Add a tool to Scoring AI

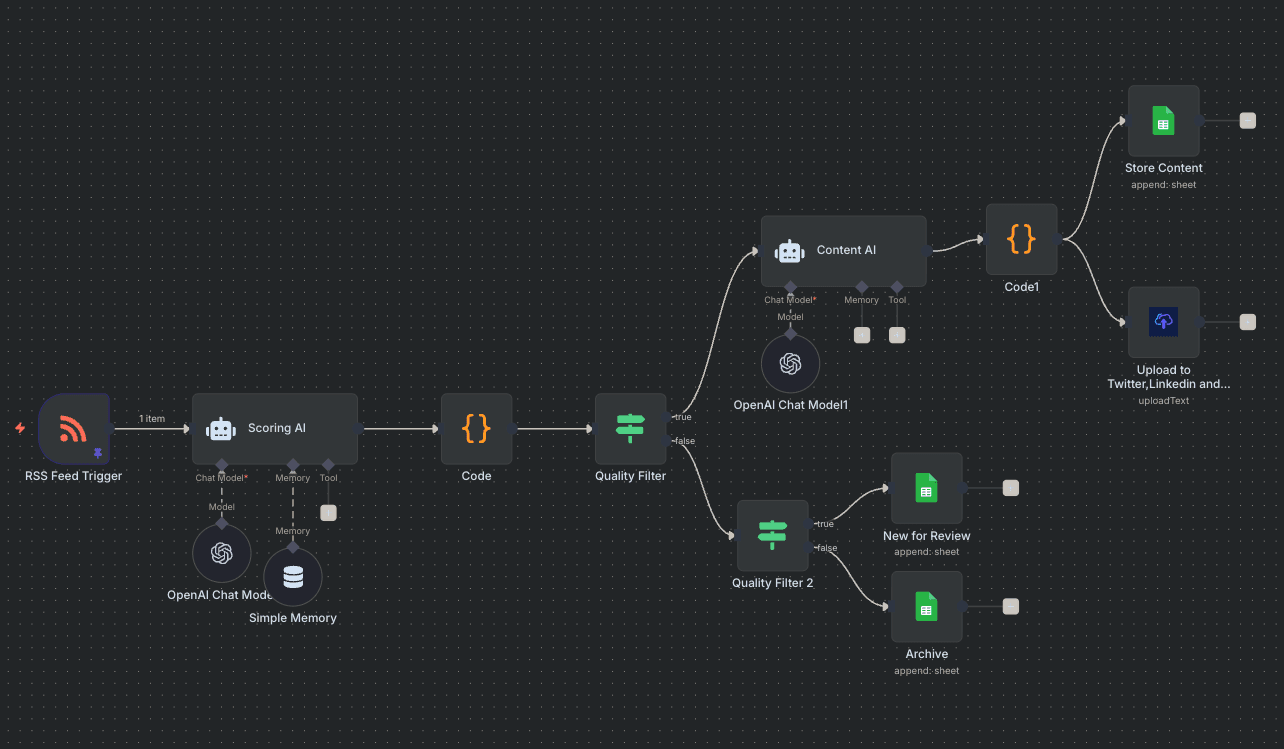click(x=328, y=513)
